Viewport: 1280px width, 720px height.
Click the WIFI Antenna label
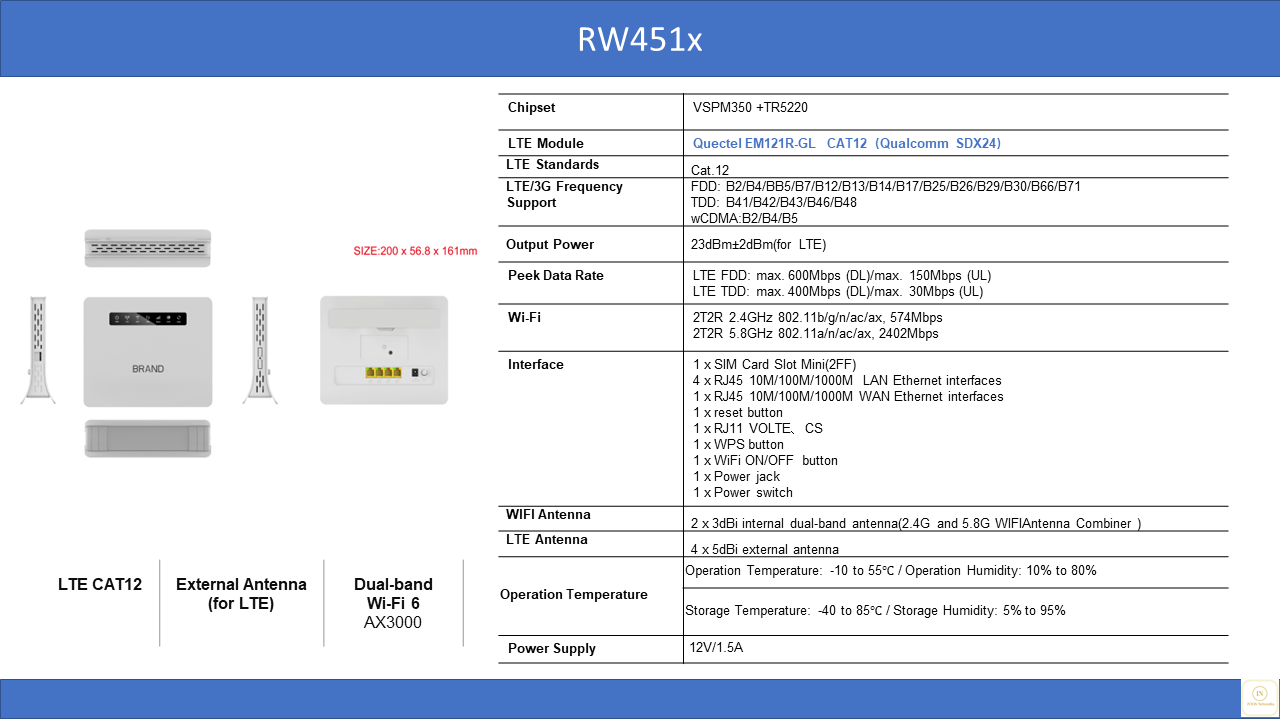[x=548, y=514]
